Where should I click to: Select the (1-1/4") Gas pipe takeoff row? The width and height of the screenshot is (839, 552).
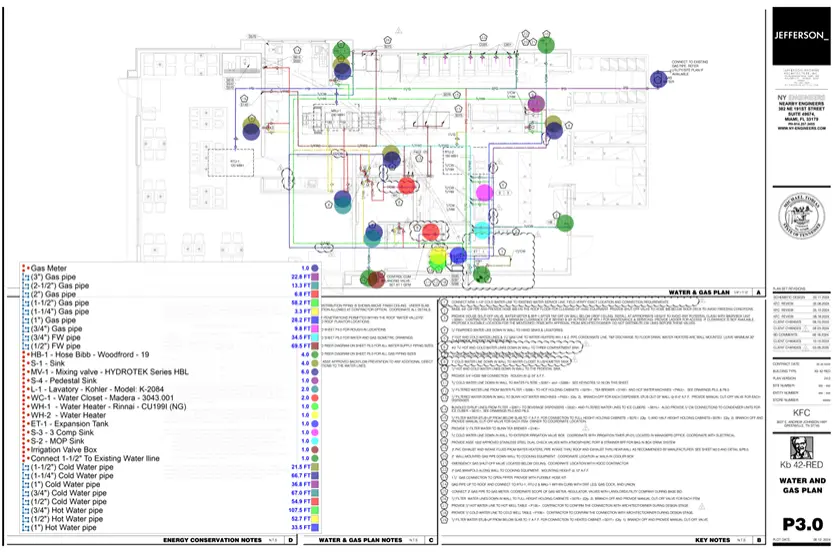(x=170, y=311)
